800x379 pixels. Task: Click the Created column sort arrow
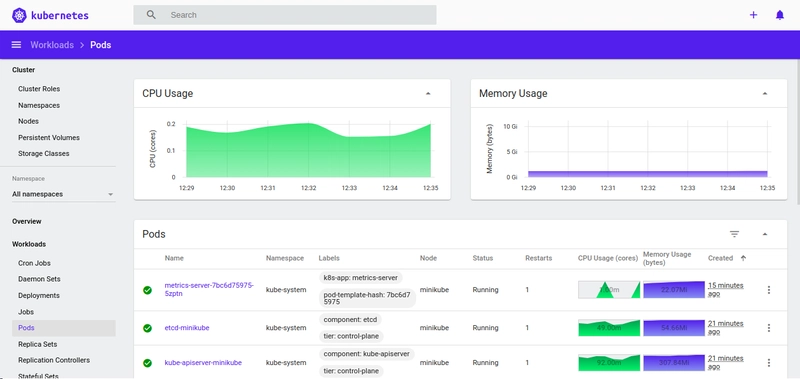point(743,258)
